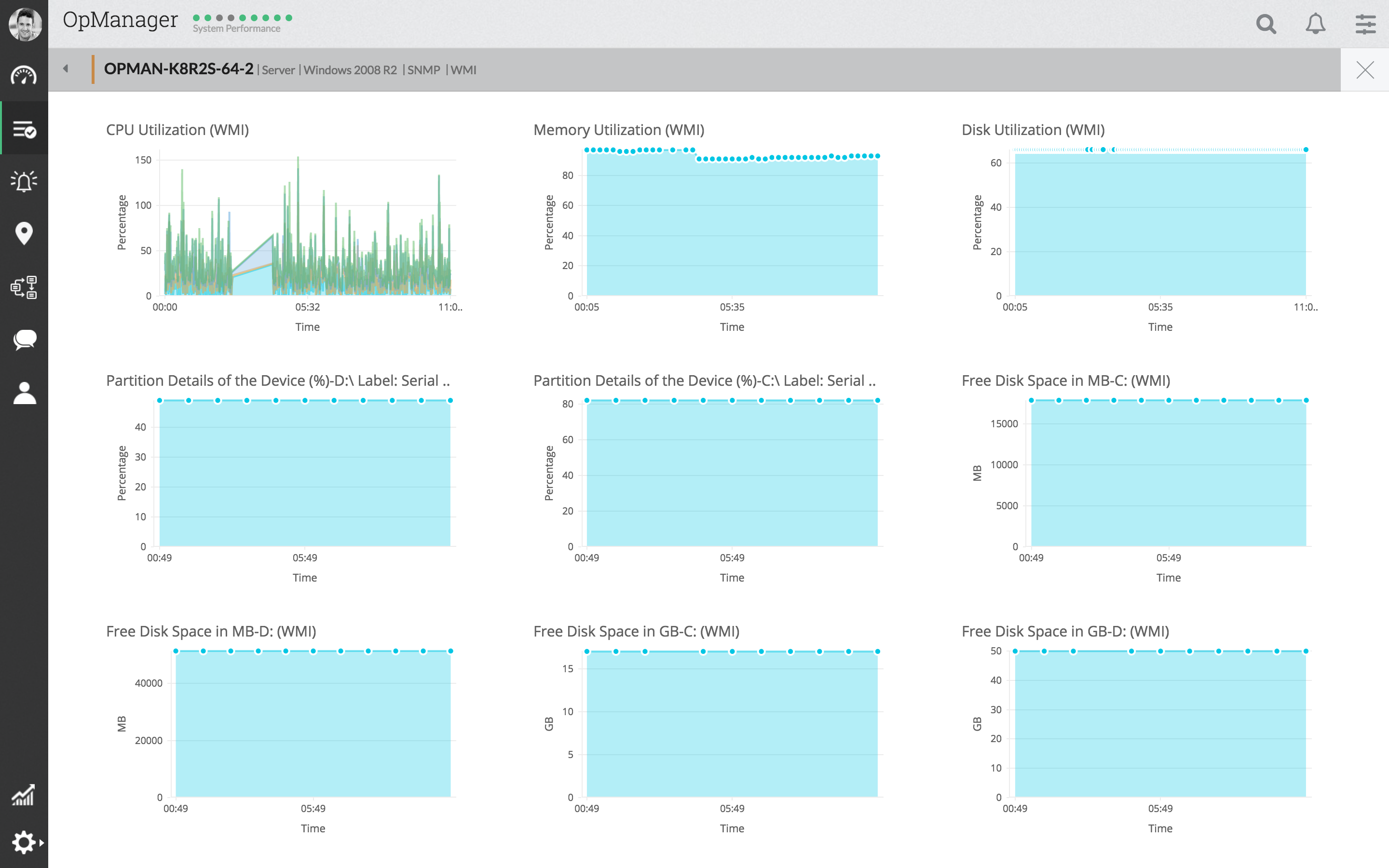
Task: Click the last Disk Utilization data point
Action: tap(1306, 150)
